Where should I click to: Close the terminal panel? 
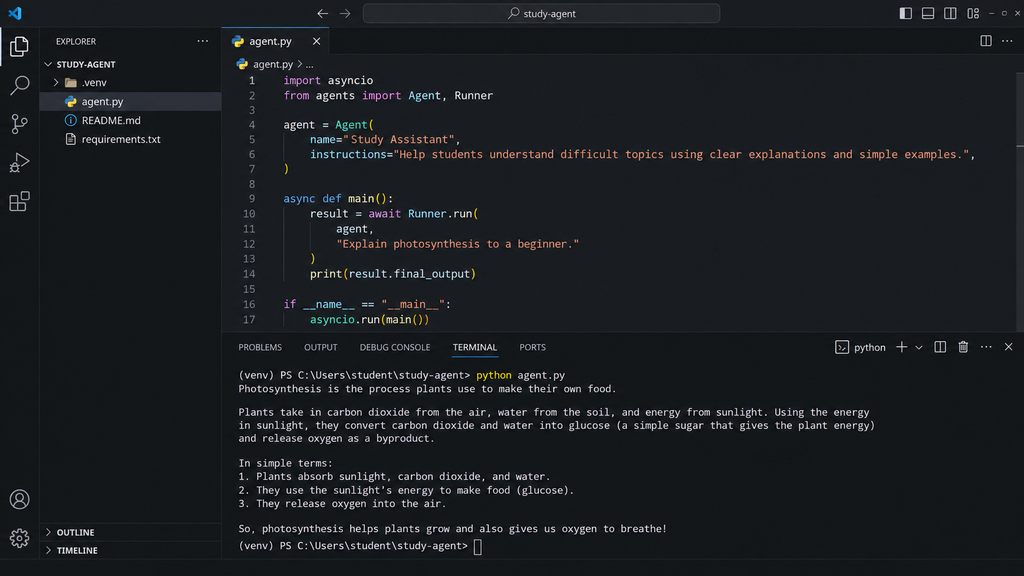point(1008,347)
